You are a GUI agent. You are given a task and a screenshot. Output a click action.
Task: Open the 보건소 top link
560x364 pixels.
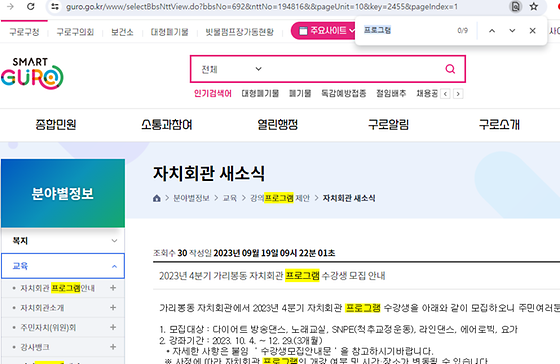point(122,32)
